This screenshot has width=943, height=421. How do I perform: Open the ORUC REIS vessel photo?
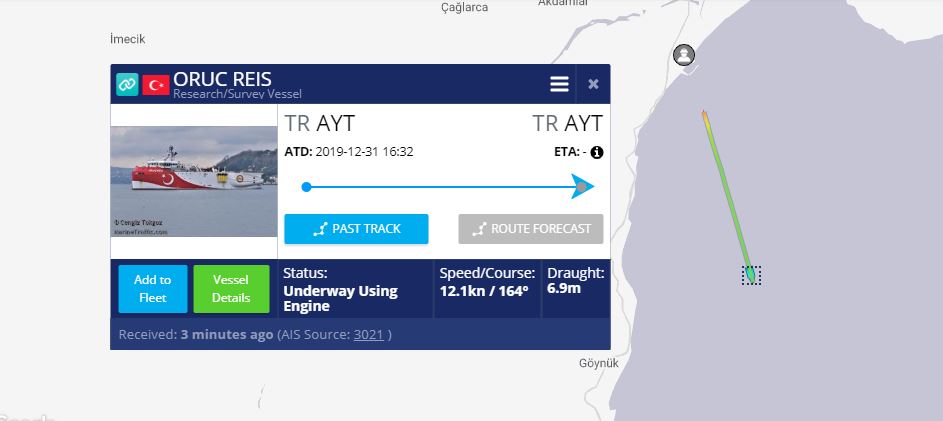(194, 181)
